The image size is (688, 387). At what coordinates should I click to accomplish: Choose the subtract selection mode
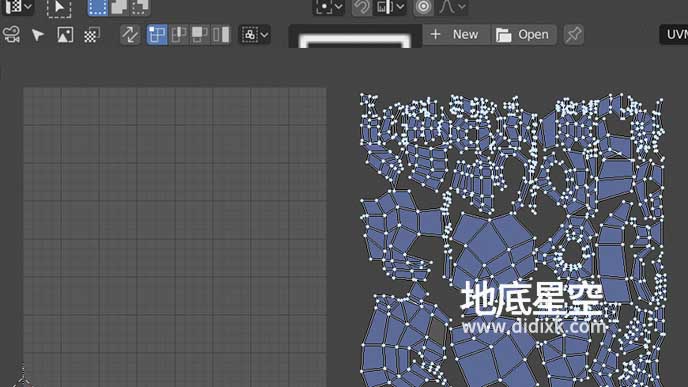click(140, 7)
